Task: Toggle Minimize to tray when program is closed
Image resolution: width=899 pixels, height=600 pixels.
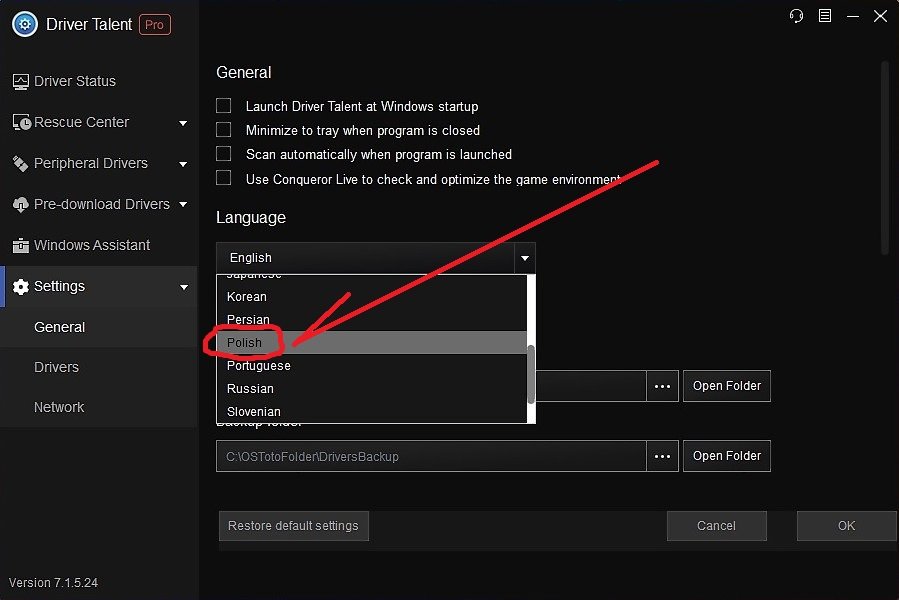Action: [x=224, y=130]
